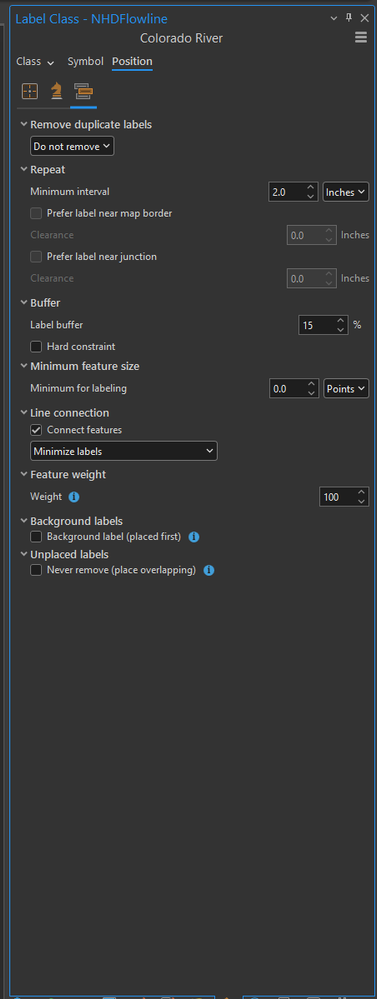Increase the Weight value with up arrow
Image resolution: width=377 pixels, height=999 pixels.
coord(362,492)
